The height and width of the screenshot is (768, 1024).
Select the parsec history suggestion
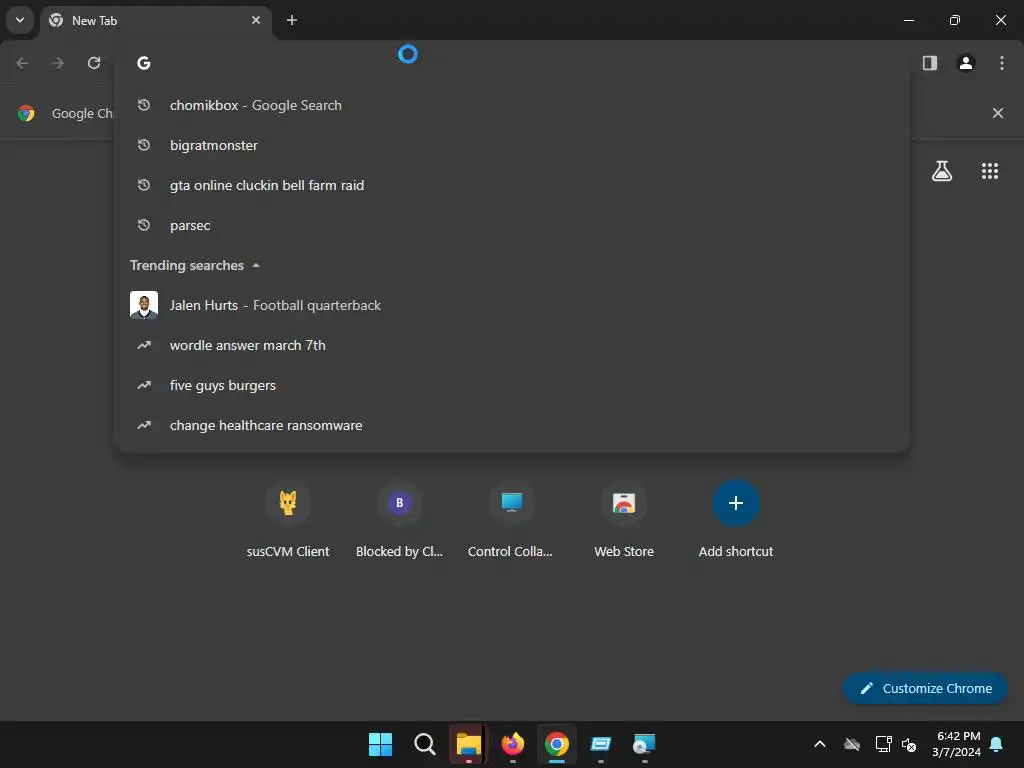tap(512, 225)
